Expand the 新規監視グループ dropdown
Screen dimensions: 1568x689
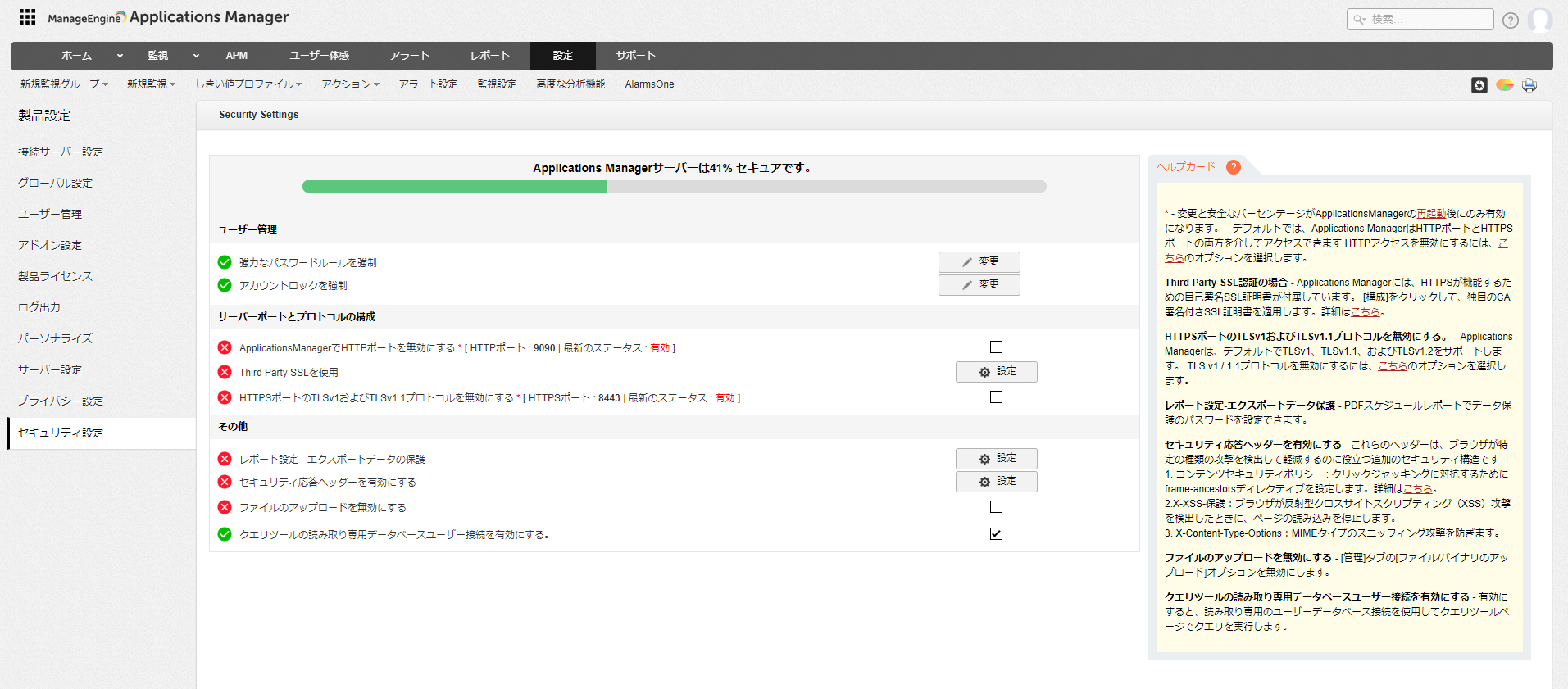tap(64, 84)
